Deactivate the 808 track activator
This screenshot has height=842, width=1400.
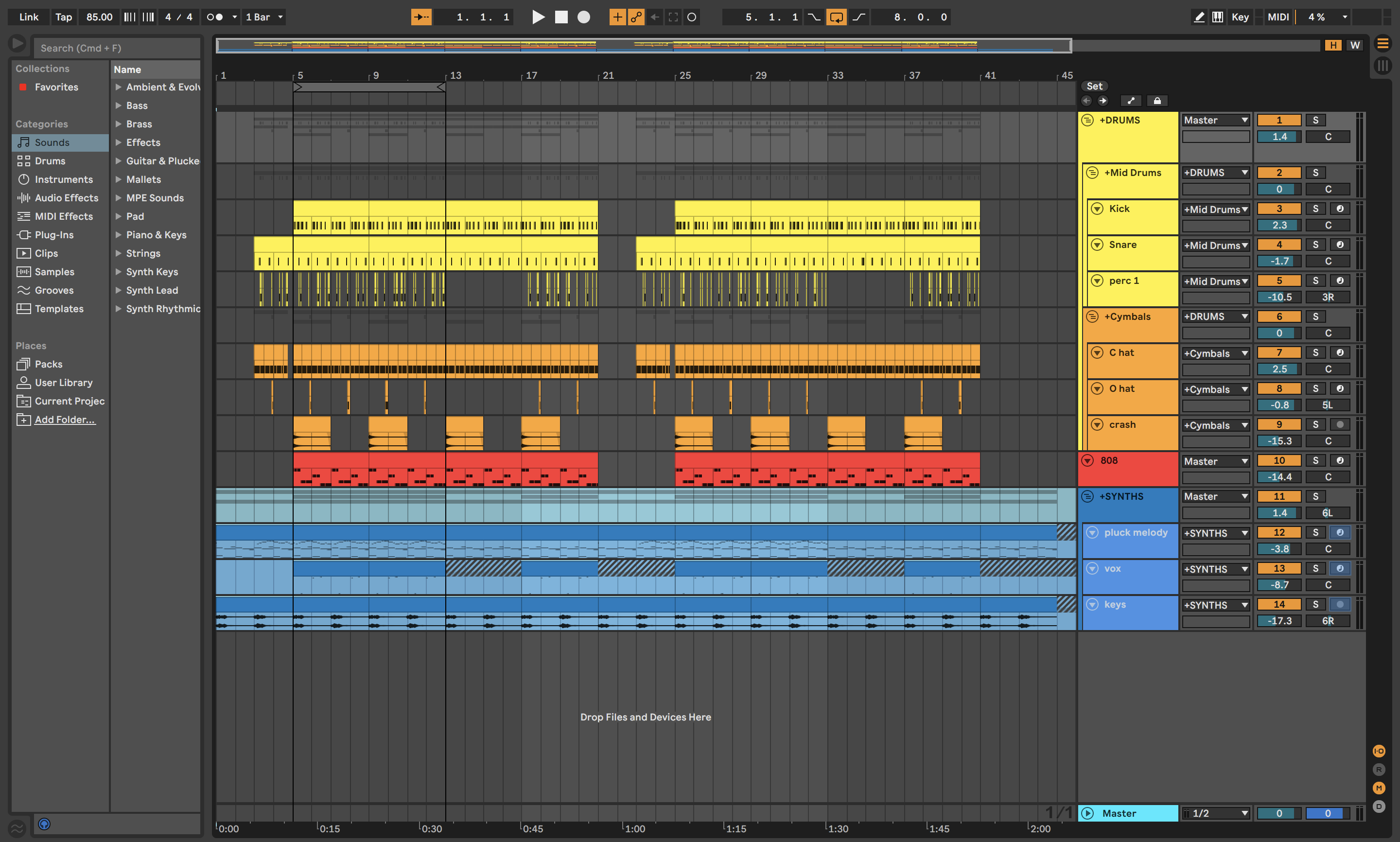point(1278,461)
